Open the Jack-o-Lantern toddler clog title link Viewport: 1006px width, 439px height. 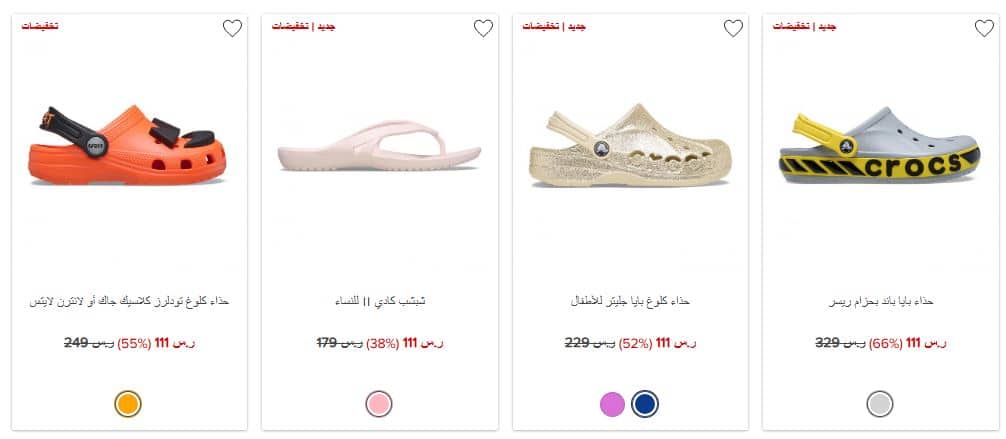click(128, 301)
